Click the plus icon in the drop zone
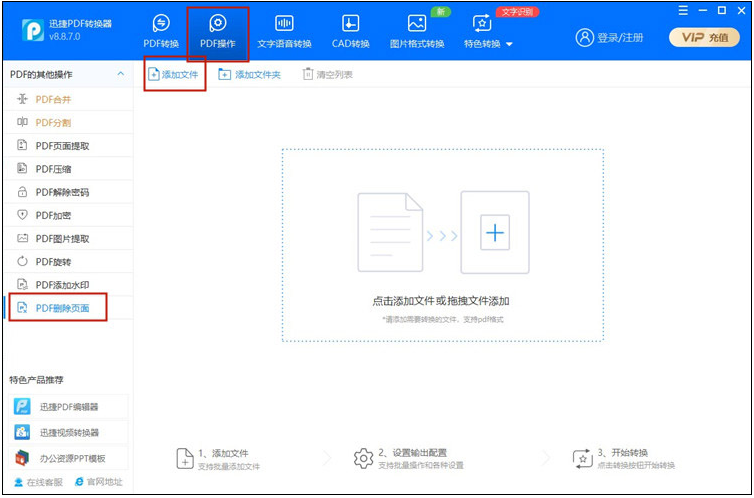754x498 pixels. pos(495,233)
